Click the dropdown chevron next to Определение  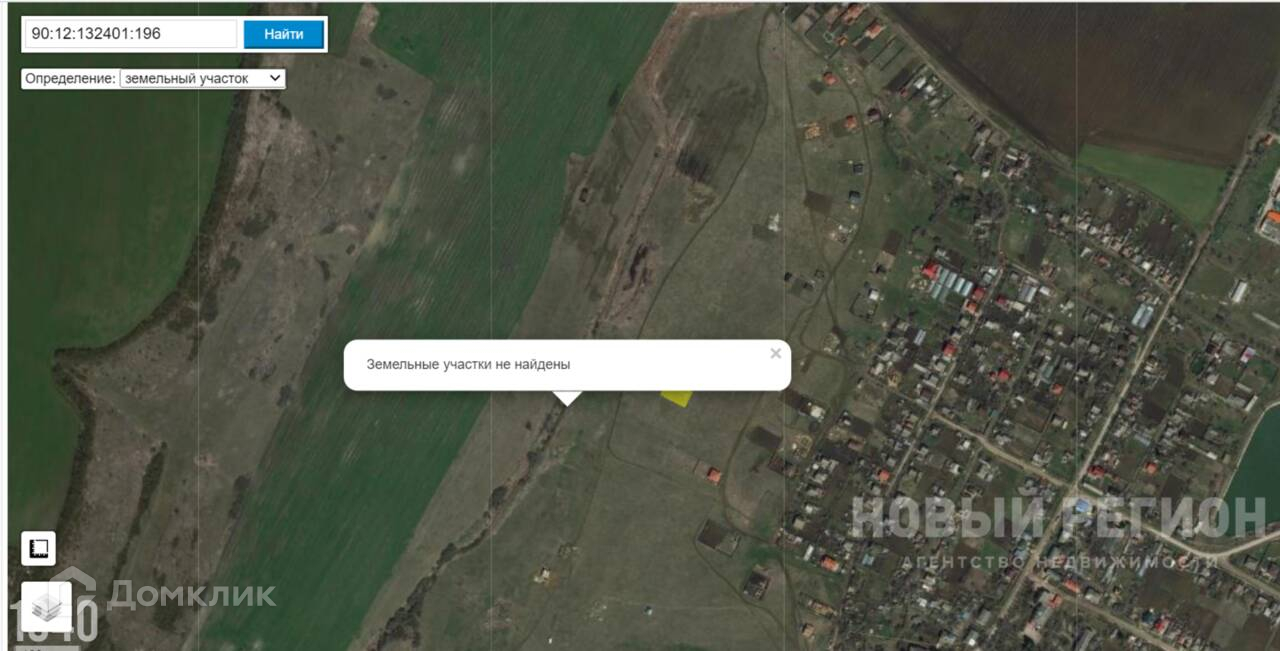click(x=275, y=78)
